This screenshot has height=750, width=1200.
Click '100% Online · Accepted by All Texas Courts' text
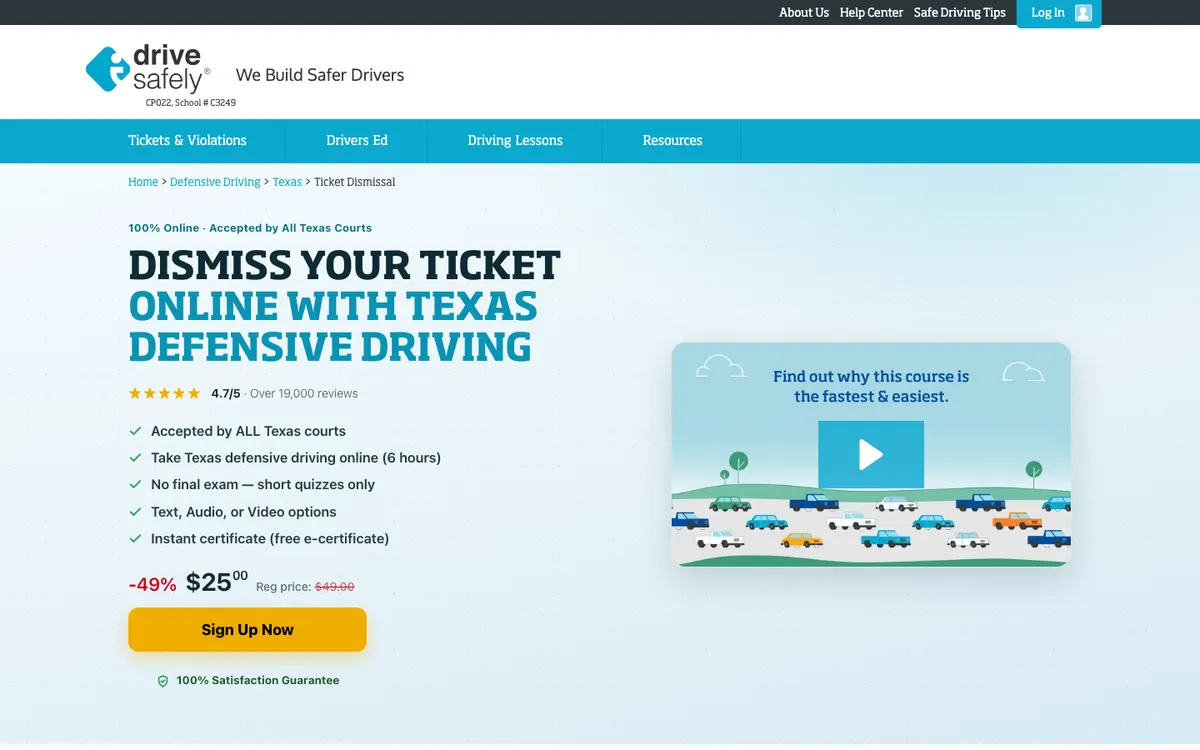coord(250,228)
